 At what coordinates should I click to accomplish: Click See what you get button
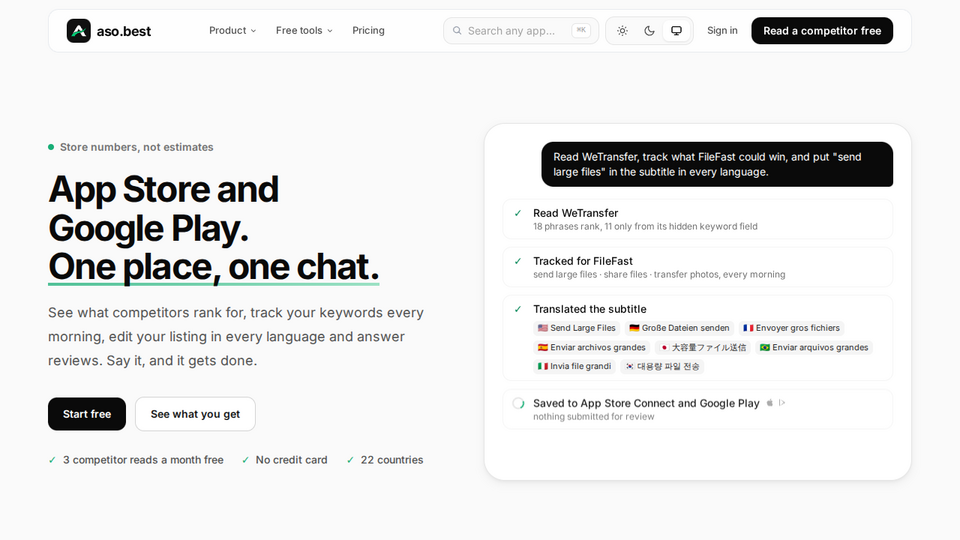(195, 414)
